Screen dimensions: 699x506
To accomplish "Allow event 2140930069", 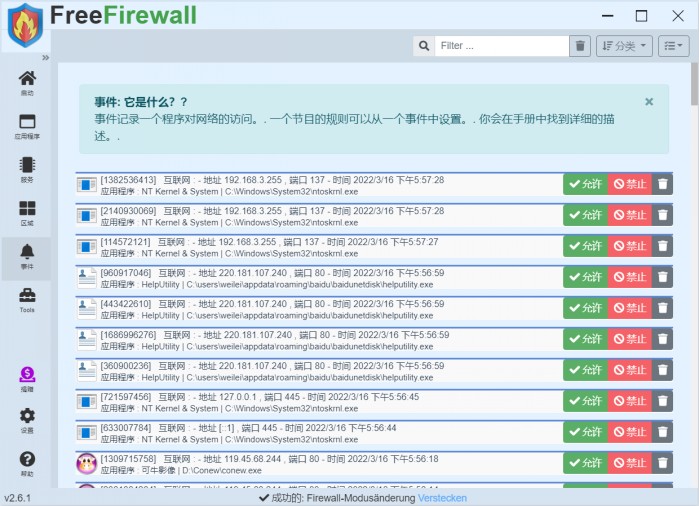I will 585,215.
